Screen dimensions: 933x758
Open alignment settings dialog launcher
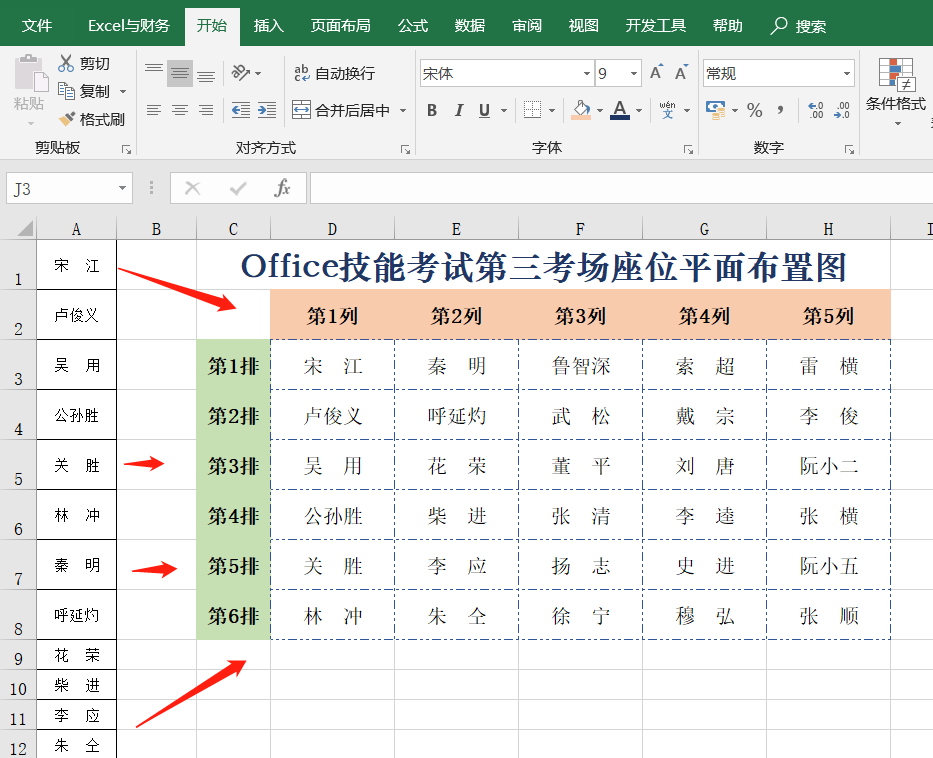point(405,149)
